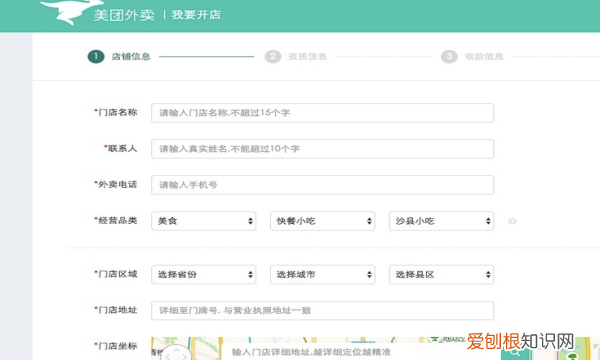Click the help icon beside 经营品类
The image size is (600, 360).
[x=512, y=221]
